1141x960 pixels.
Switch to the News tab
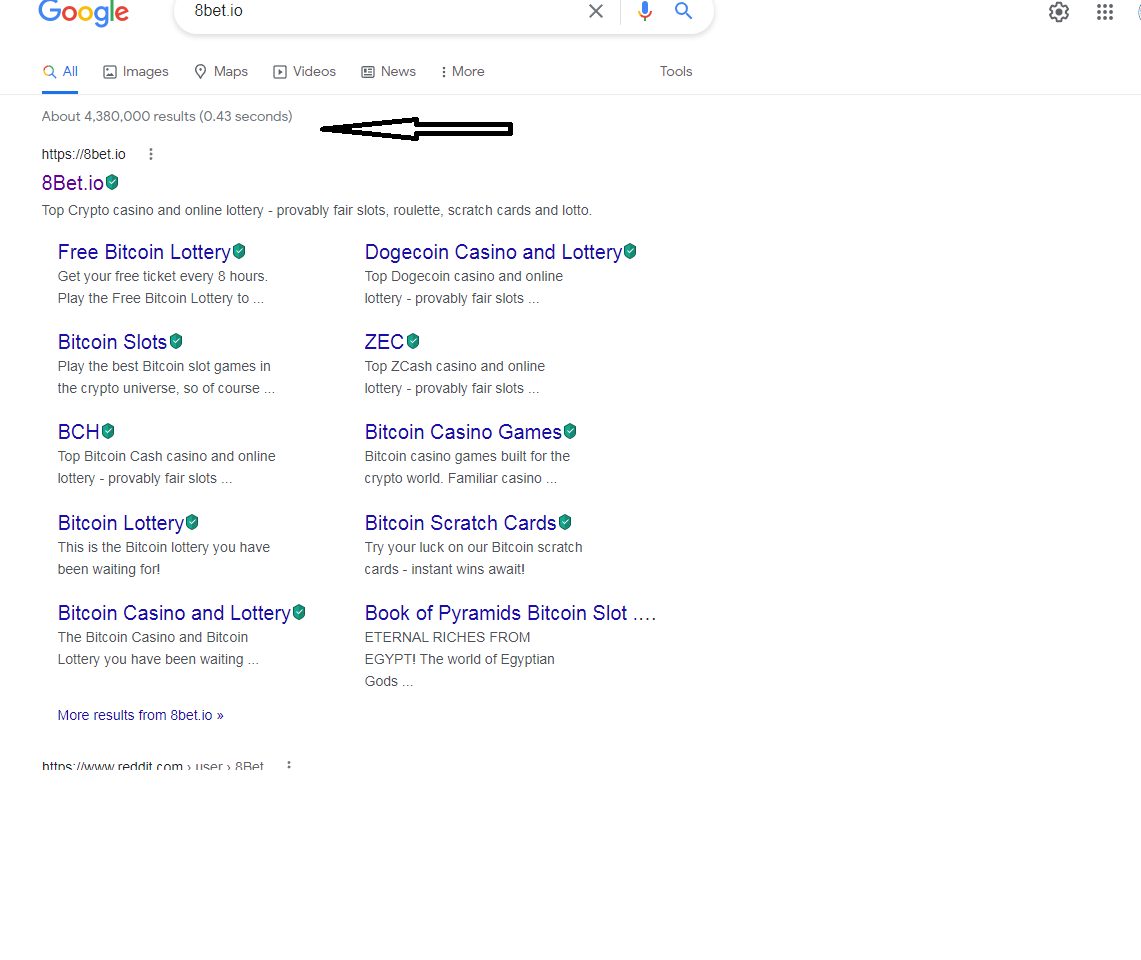tap(389, 71)
